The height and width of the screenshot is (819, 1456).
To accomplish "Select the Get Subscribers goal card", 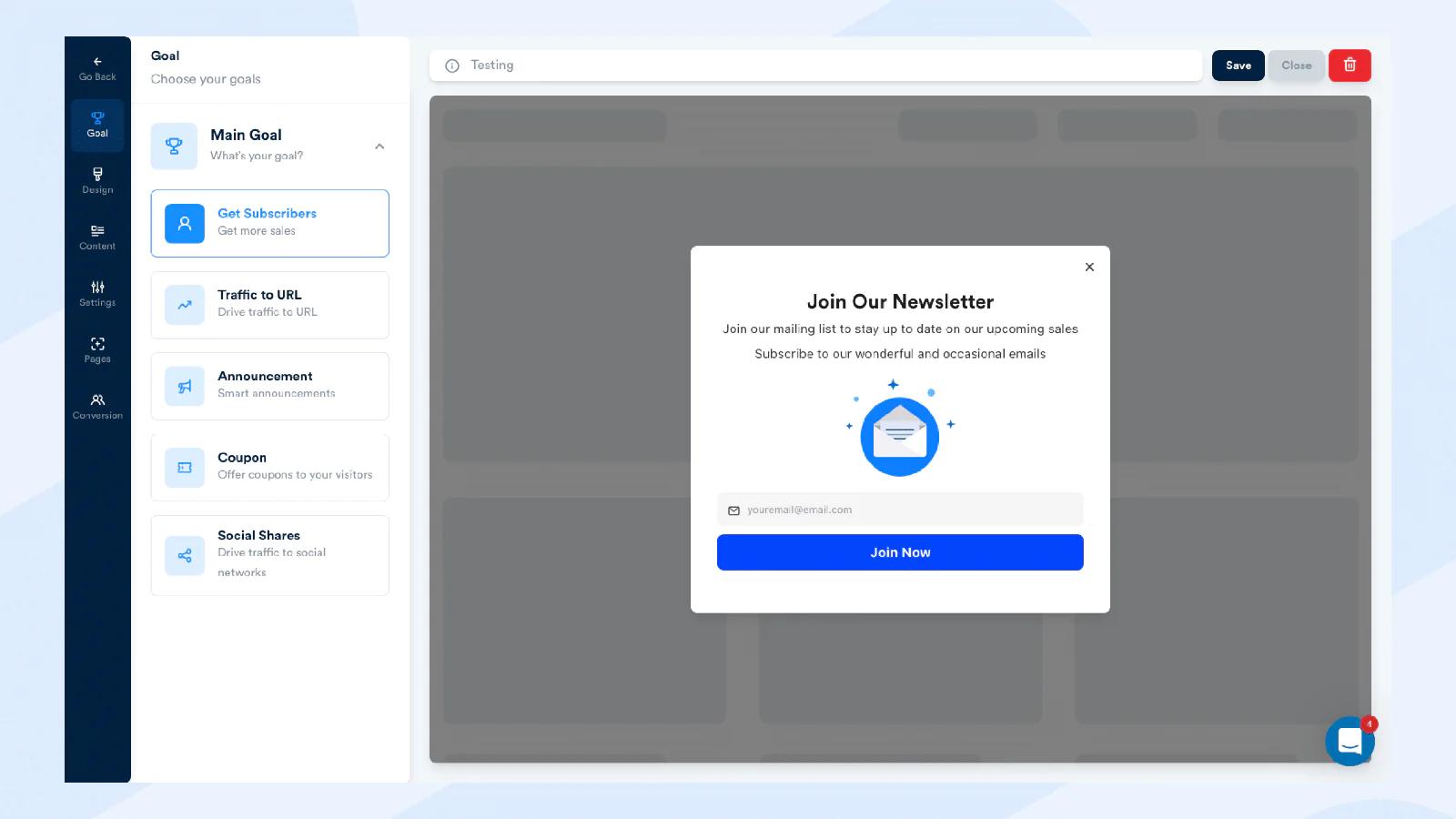I will click(x=269, y=223).
